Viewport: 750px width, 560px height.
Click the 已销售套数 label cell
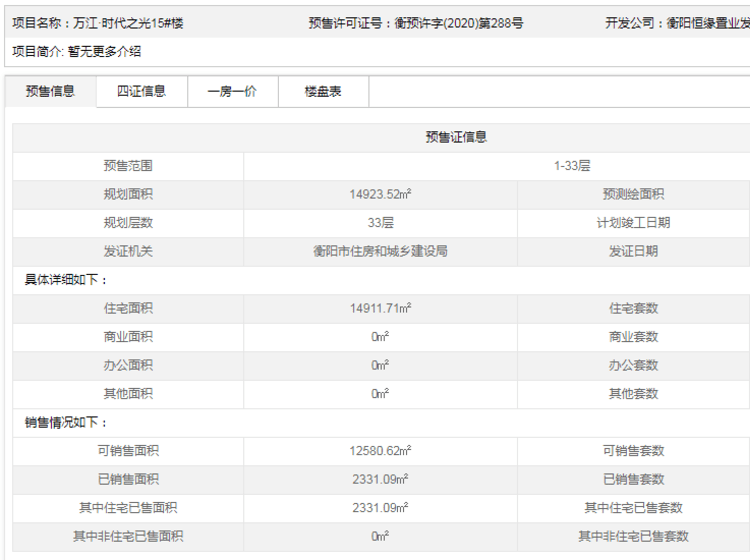633,479
